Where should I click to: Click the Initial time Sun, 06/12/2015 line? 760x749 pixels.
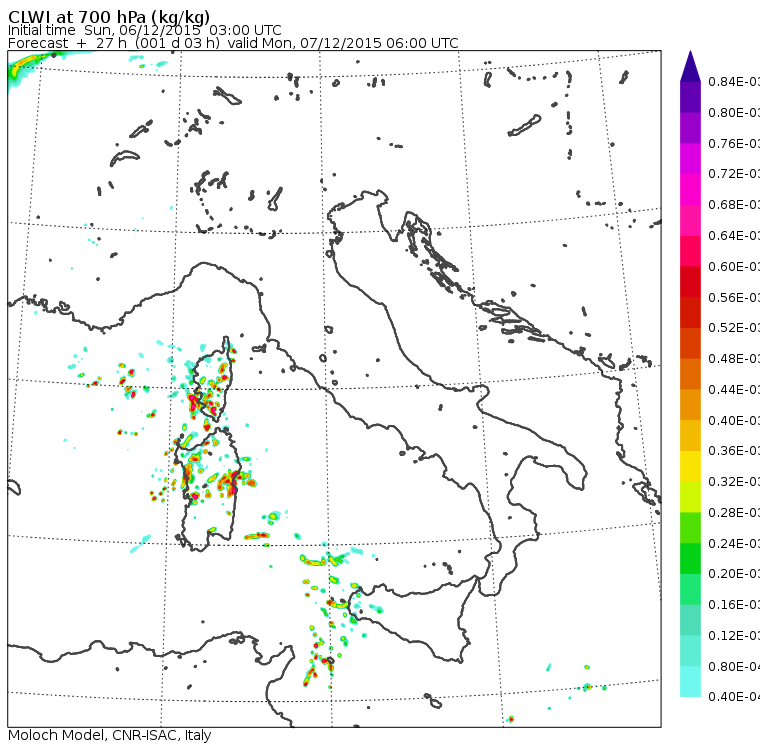coord(144,30)
